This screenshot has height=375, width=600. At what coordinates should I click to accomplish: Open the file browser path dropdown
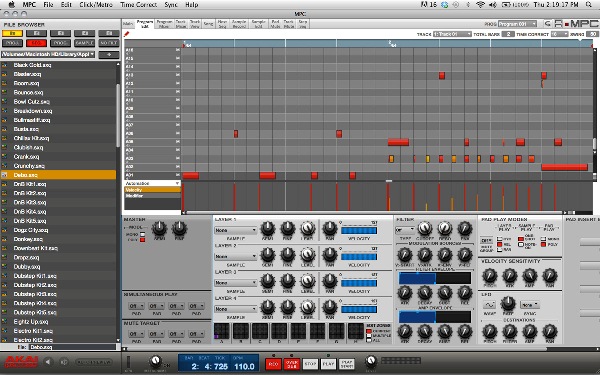(x=48, y=54)
